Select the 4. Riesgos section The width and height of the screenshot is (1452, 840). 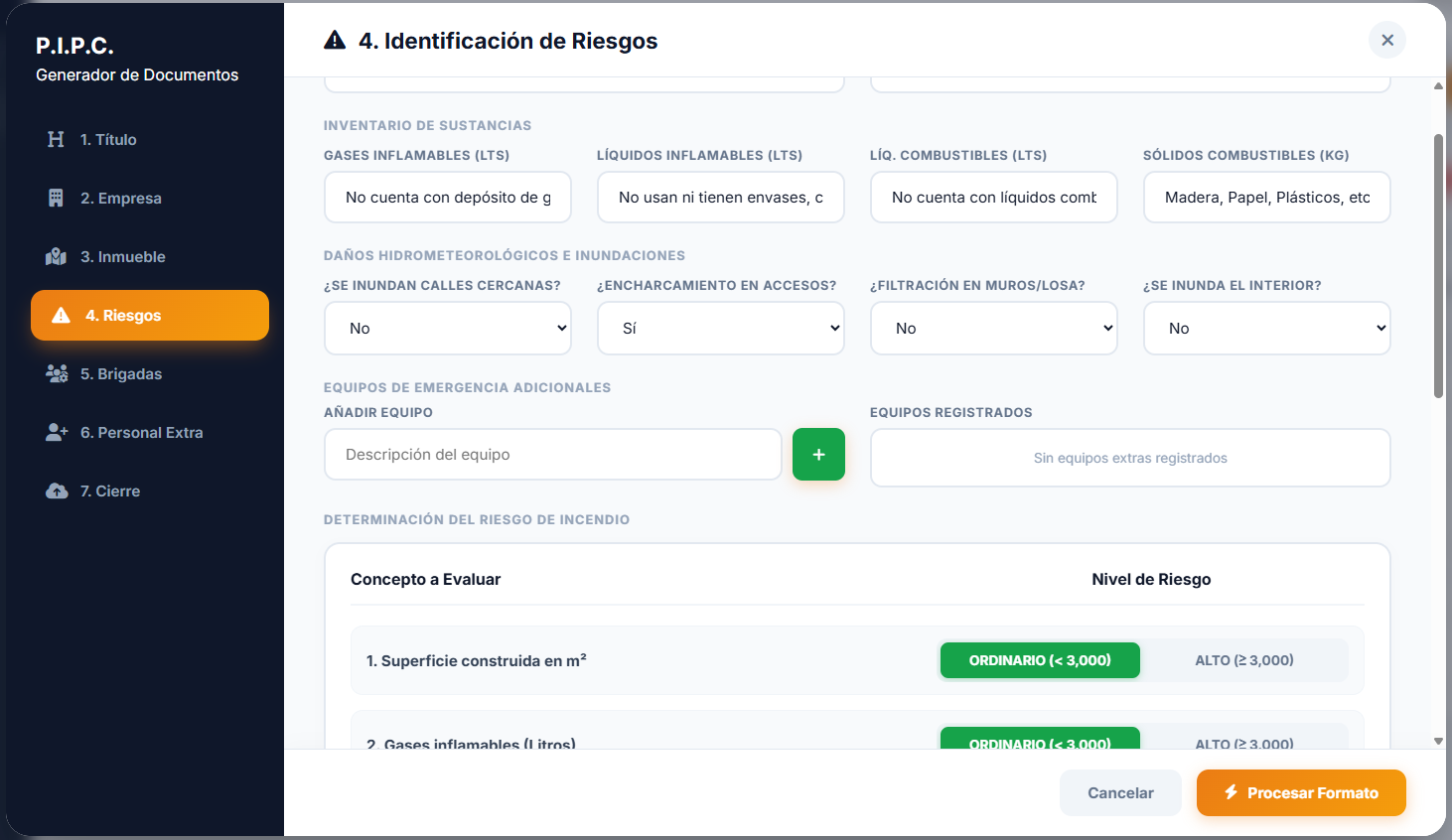click(x=150, y=315)
